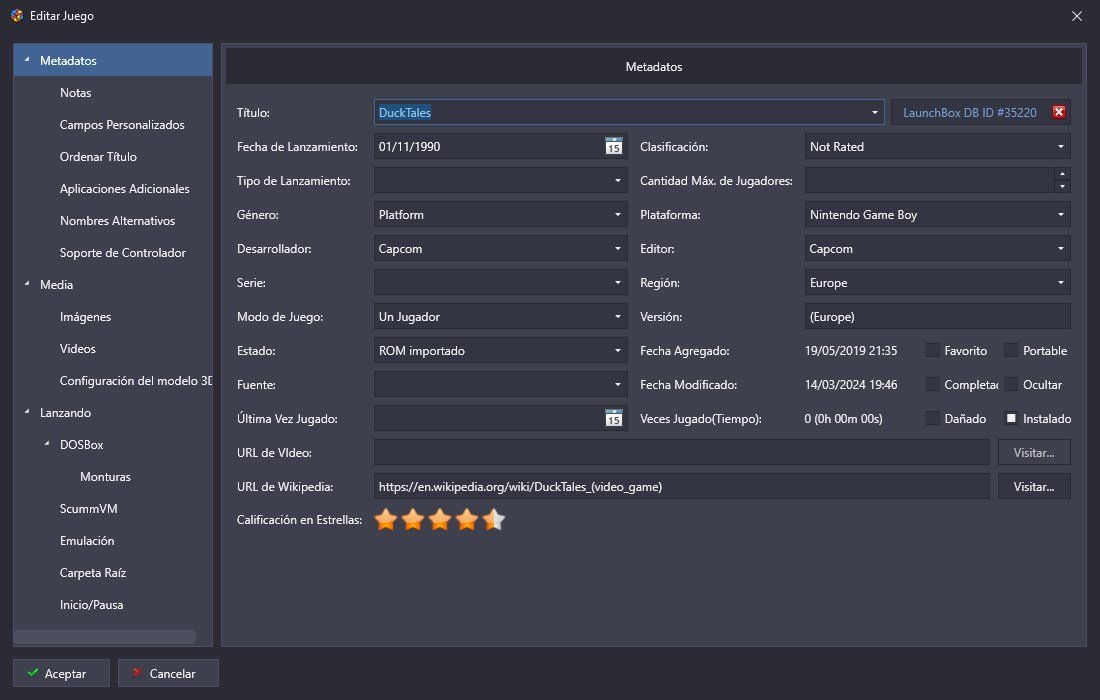Uncheck the Instalado checkbox
This screenshot has height=700, width=1100.
pos(1011,419)
